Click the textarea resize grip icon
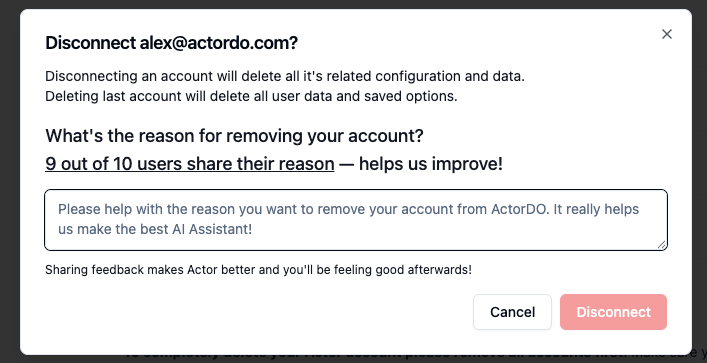This screenshot has height=363, width=707. tap(661, 244)
